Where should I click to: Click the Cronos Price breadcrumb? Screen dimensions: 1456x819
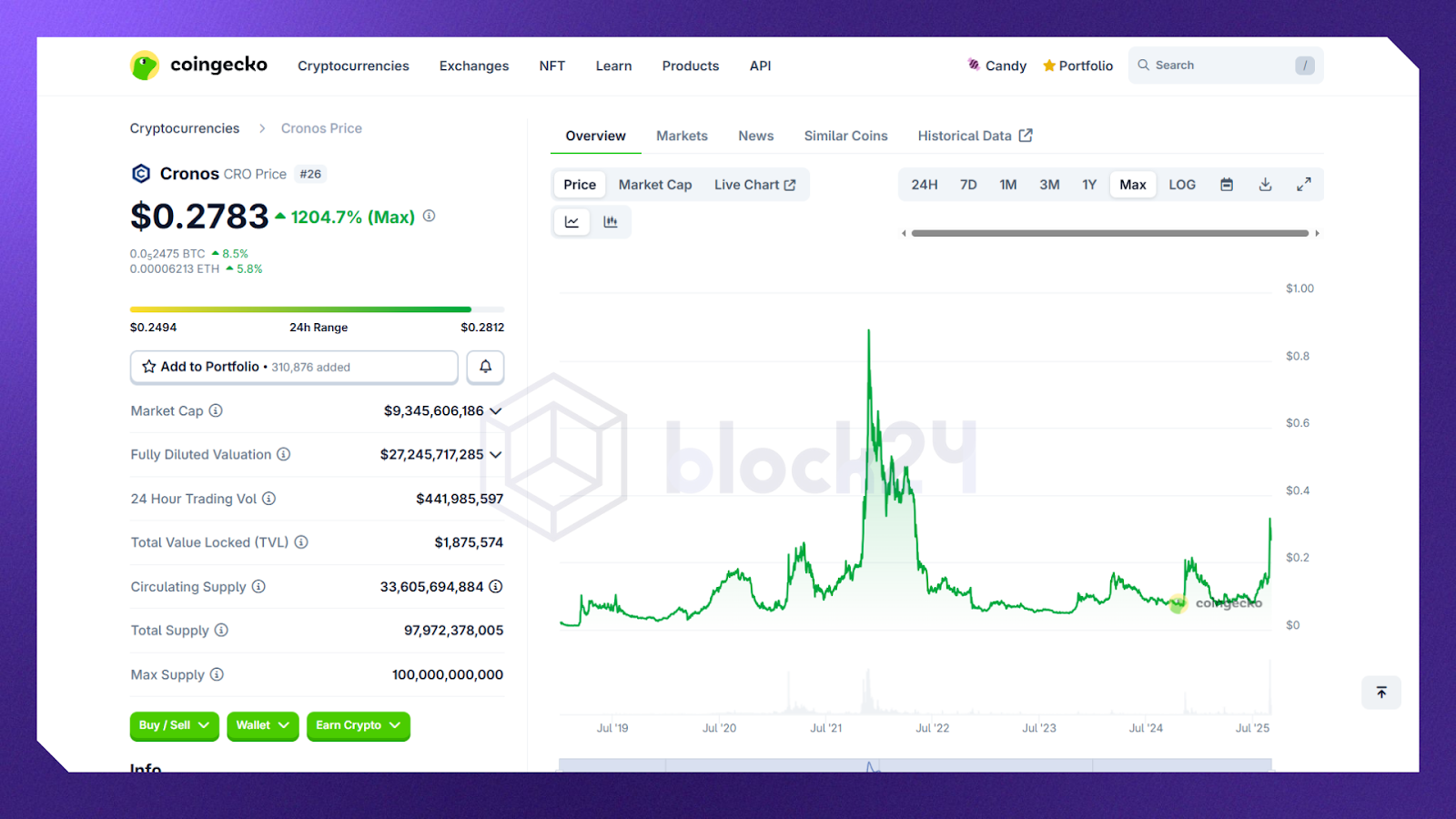coord(321,128)
